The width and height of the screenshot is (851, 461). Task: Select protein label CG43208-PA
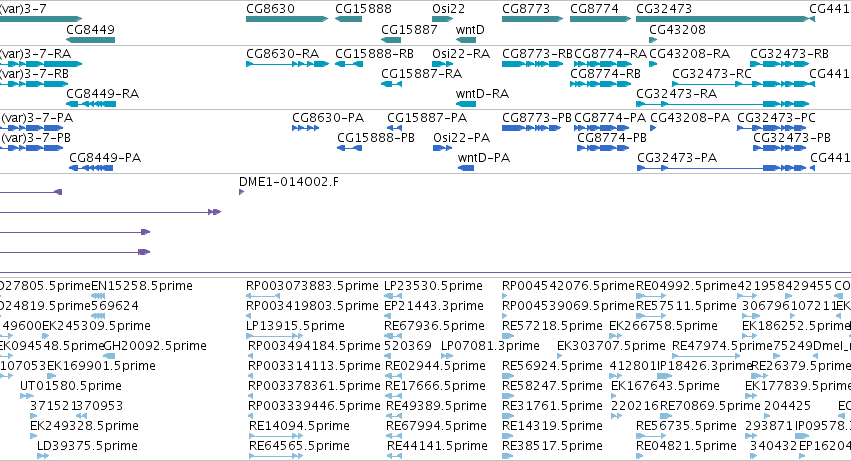click(690, 118)
